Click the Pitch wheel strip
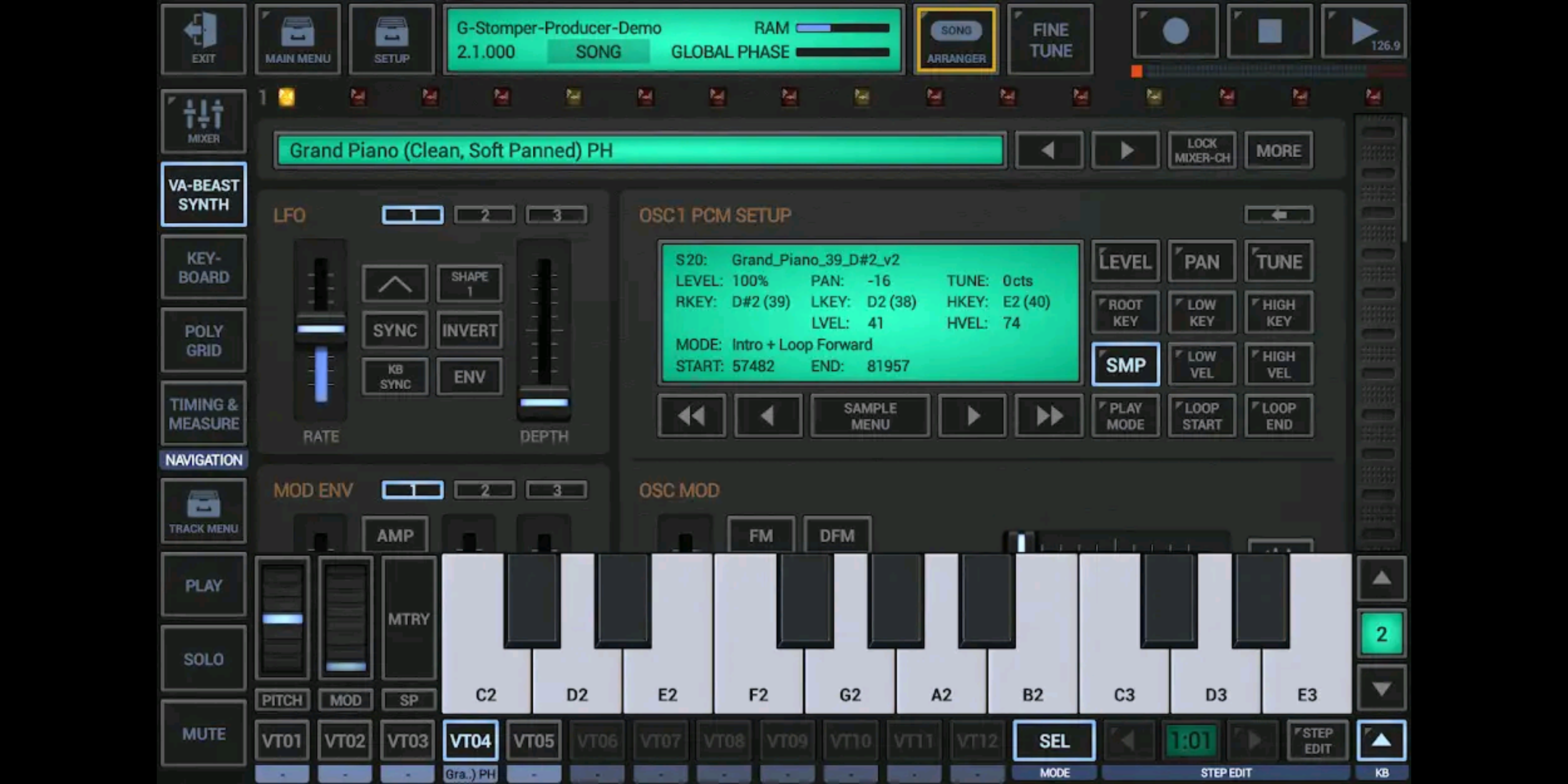This screenshot has height=784, width=1568. [282, 618]
